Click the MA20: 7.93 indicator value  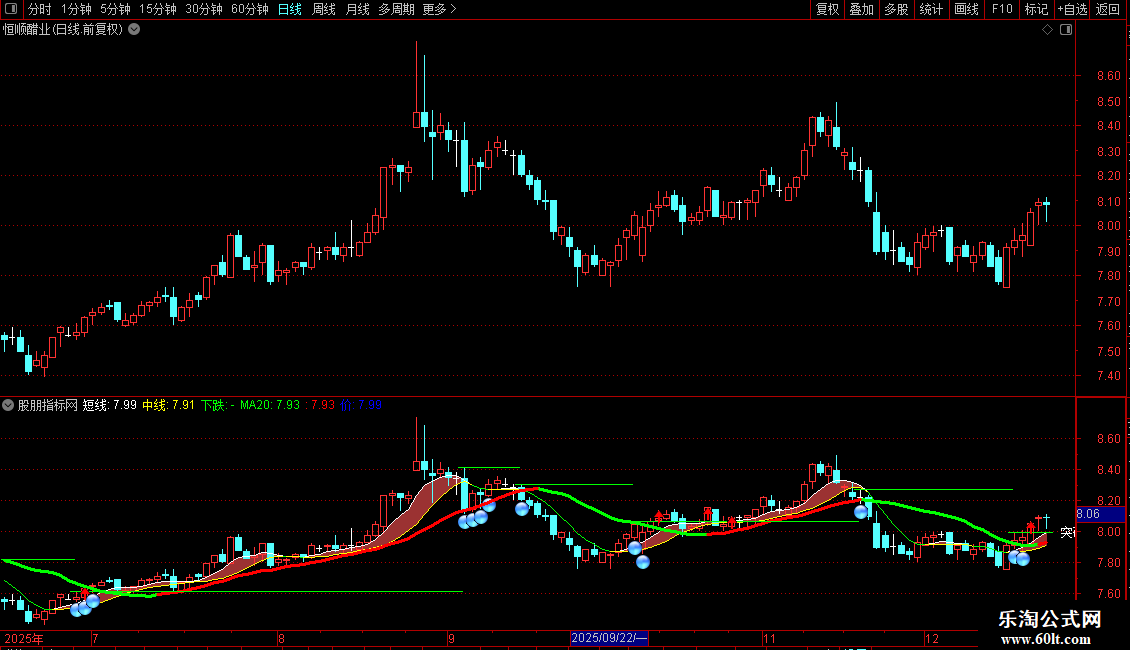tap(270, 405)
